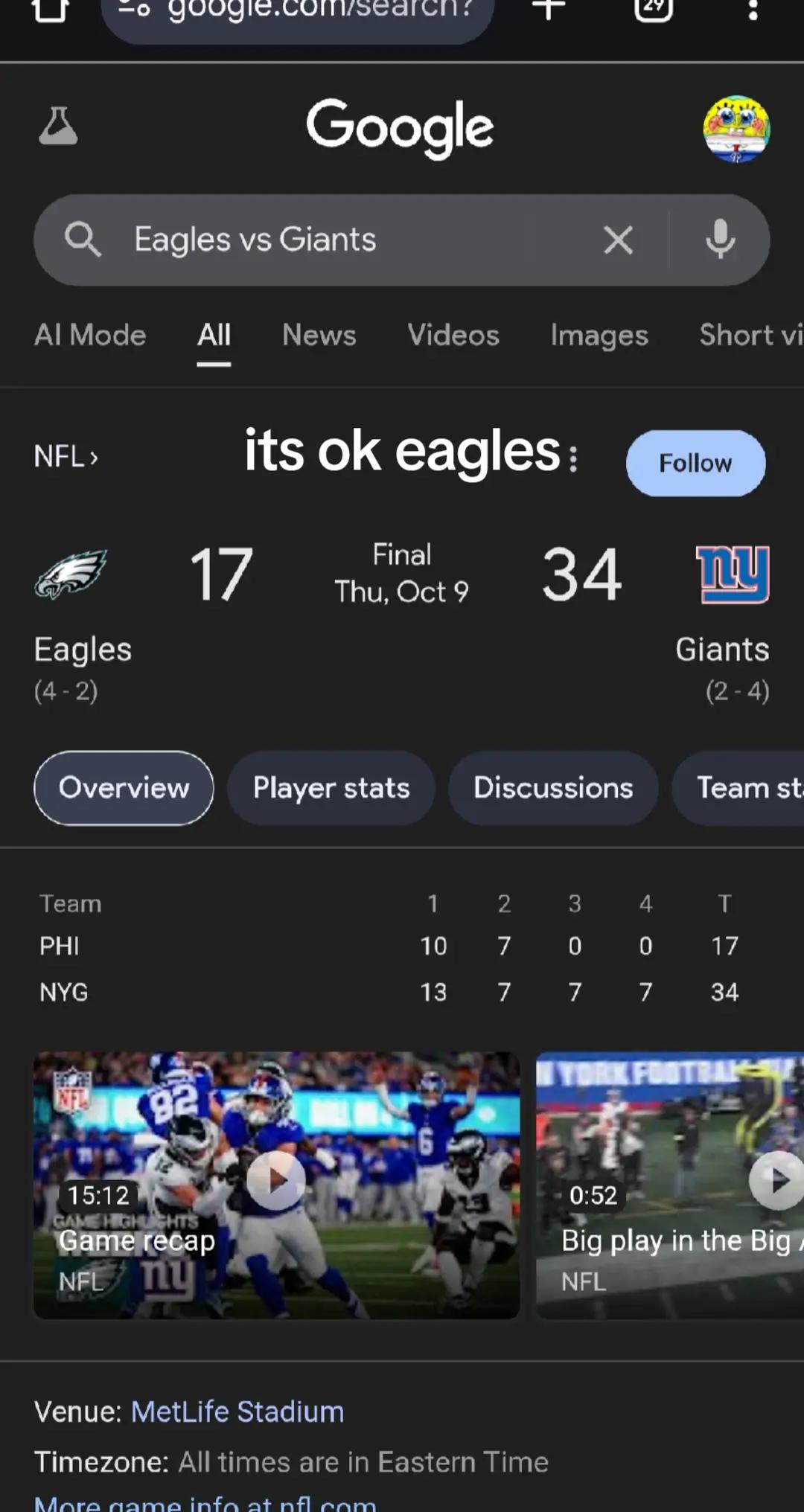Go to browser home icon

[x=51, y=10]
